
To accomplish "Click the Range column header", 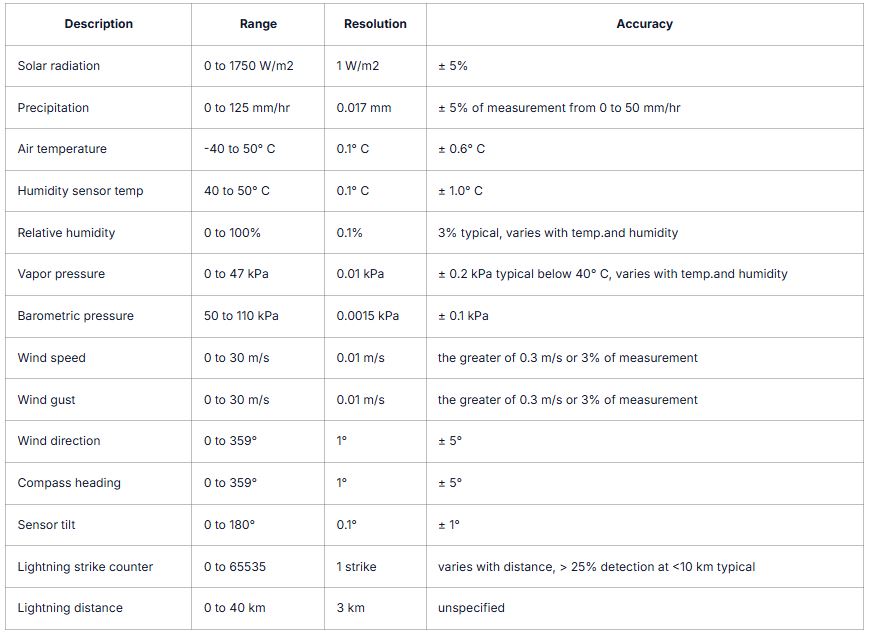I will click(258, 24).
